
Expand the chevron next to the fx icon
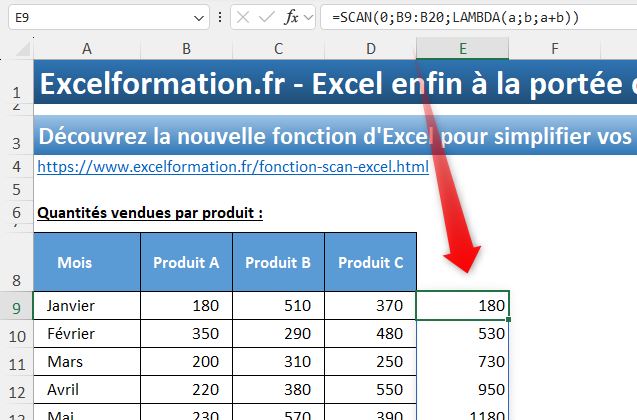coord(307,17)
